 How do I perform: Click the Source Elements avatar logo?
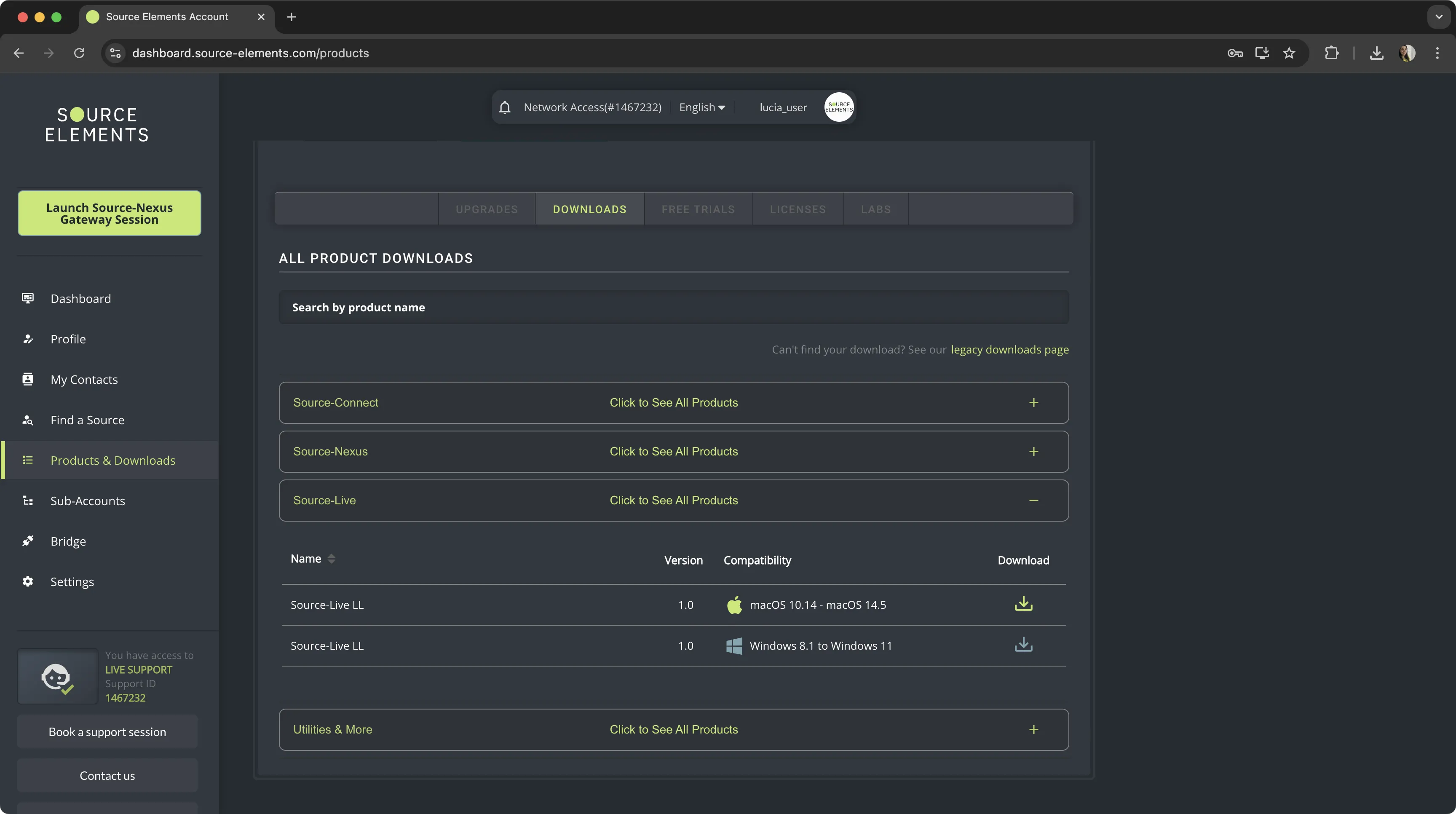tap(839, 107)
